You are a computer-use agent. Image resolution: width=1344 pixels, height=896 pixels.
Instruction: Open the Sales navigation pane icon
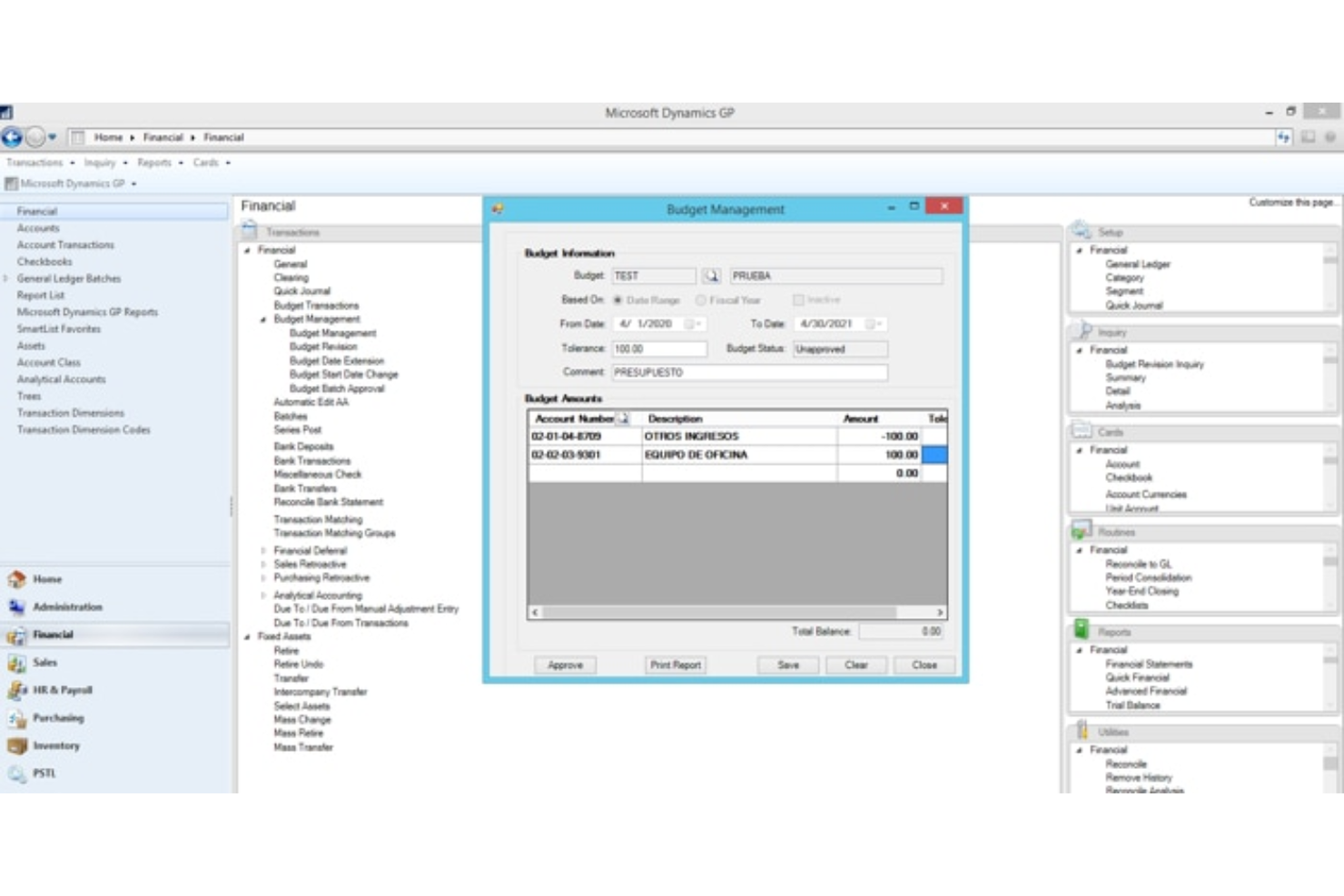coord(16,663)
